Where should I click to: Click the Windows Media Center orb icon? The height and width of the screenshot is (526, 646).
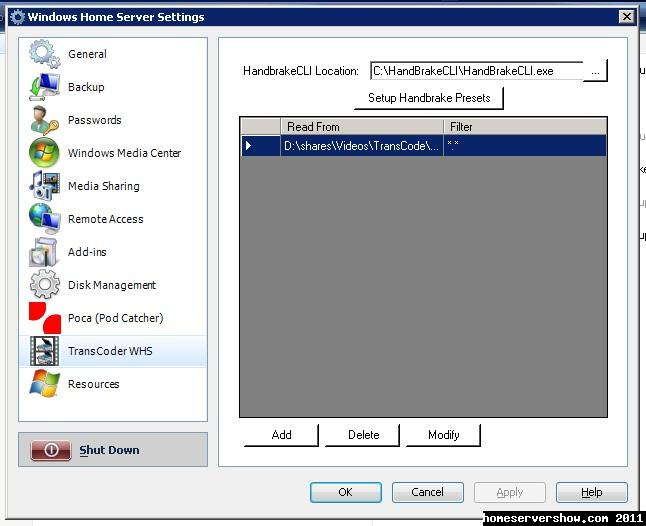(44, 153)
